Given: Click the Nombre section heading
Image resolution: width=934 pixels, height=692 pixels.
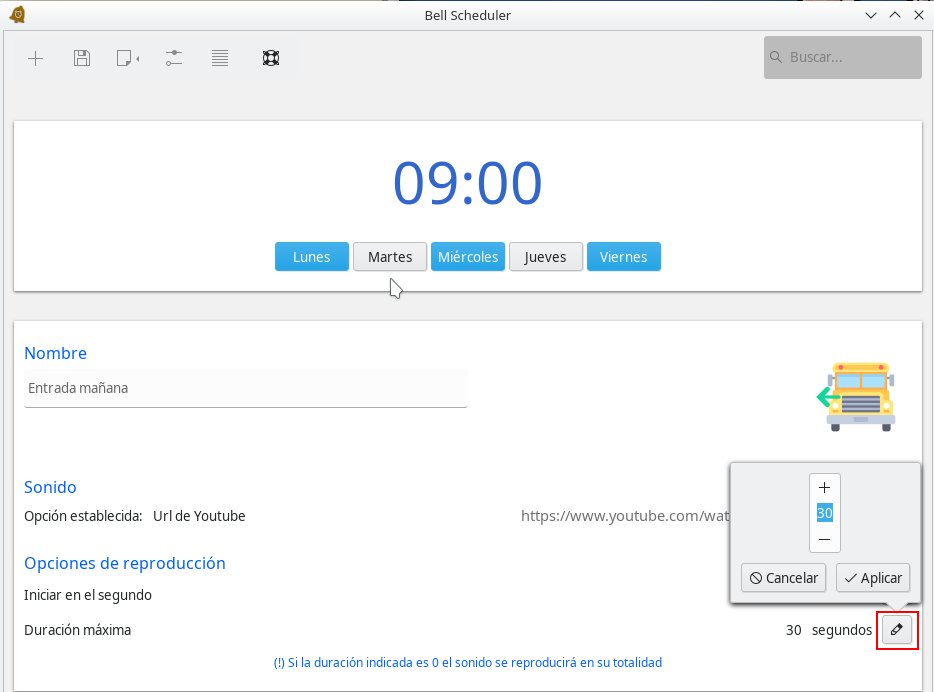Looking at the screenshot, I should click(55, 353).
